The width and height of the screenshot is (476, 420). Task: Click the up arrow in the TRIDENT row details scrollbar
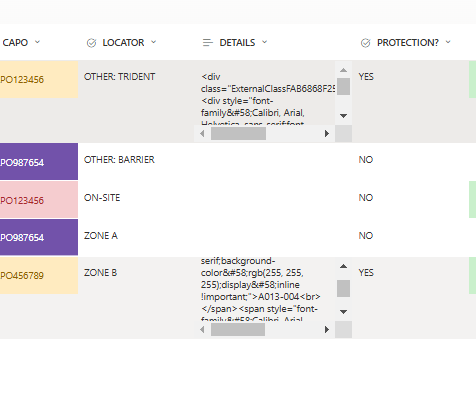tap(343, 70)
